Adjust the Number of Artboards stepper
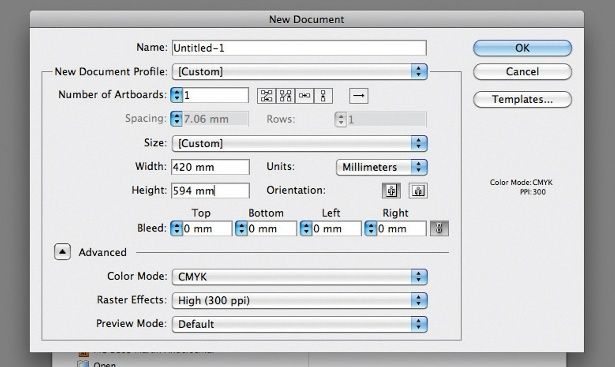Screen dimensions: 615x367 (x=177, y=95)
